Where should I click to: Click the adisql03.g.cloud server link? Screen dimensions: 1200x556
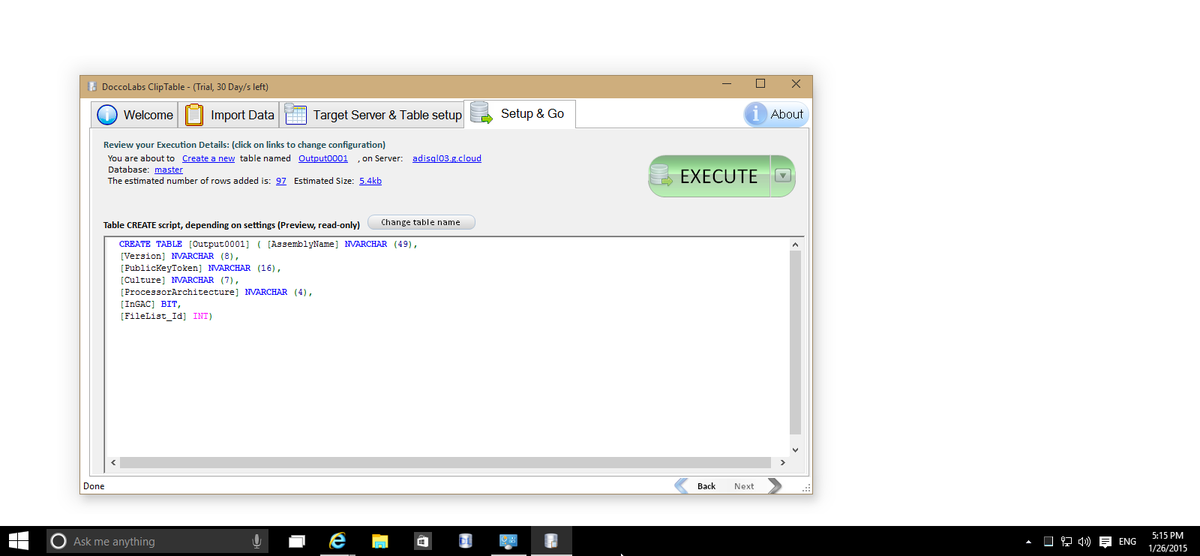tap(447, 158)
